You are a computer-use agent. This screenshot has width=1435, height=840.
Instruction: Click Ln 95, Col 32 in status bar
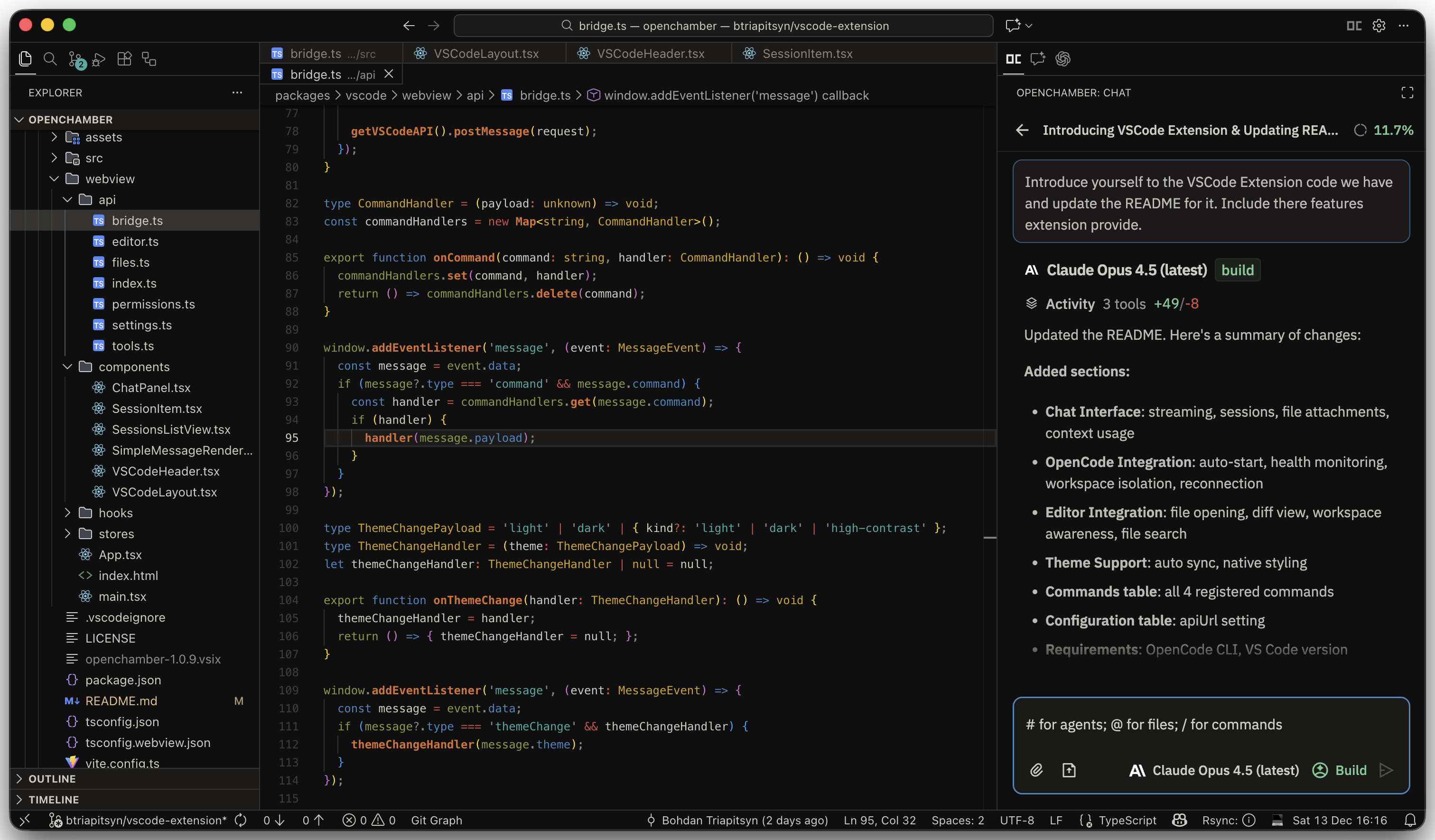point(880,820)
